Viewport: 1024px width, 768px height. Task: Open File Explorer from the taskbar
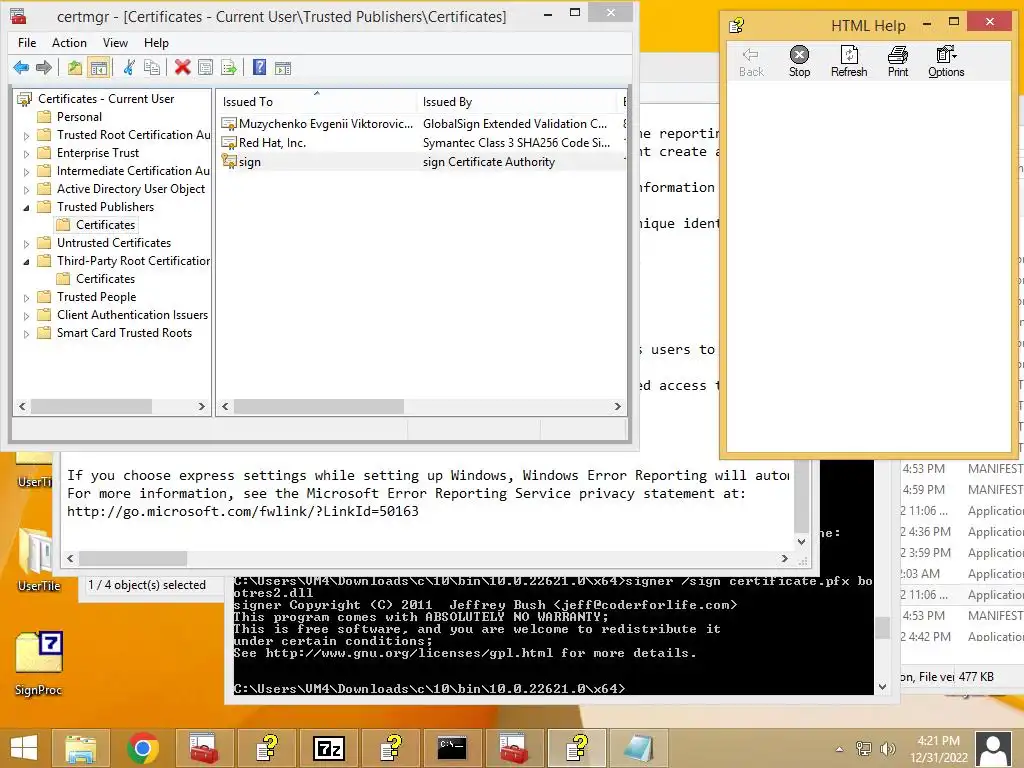coord(81,748)
